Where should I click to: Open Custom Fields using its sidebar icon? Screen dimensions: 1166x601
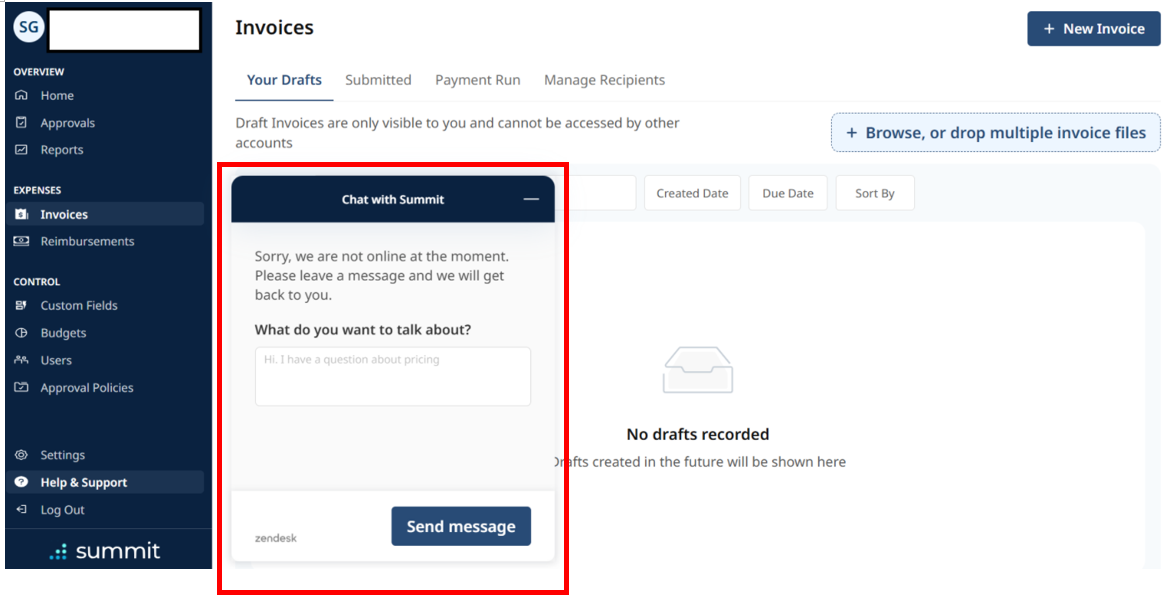pyautogui.click(x=22, y=306)
